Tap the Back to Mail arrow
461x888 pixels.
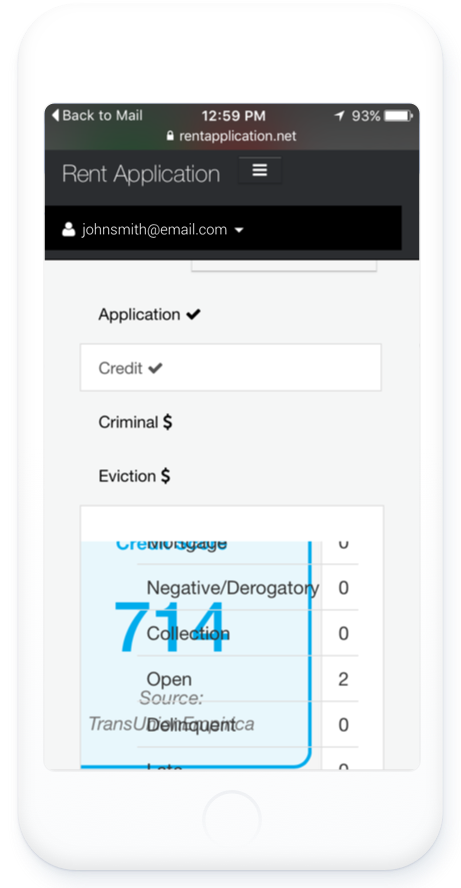tap(56, 116)
